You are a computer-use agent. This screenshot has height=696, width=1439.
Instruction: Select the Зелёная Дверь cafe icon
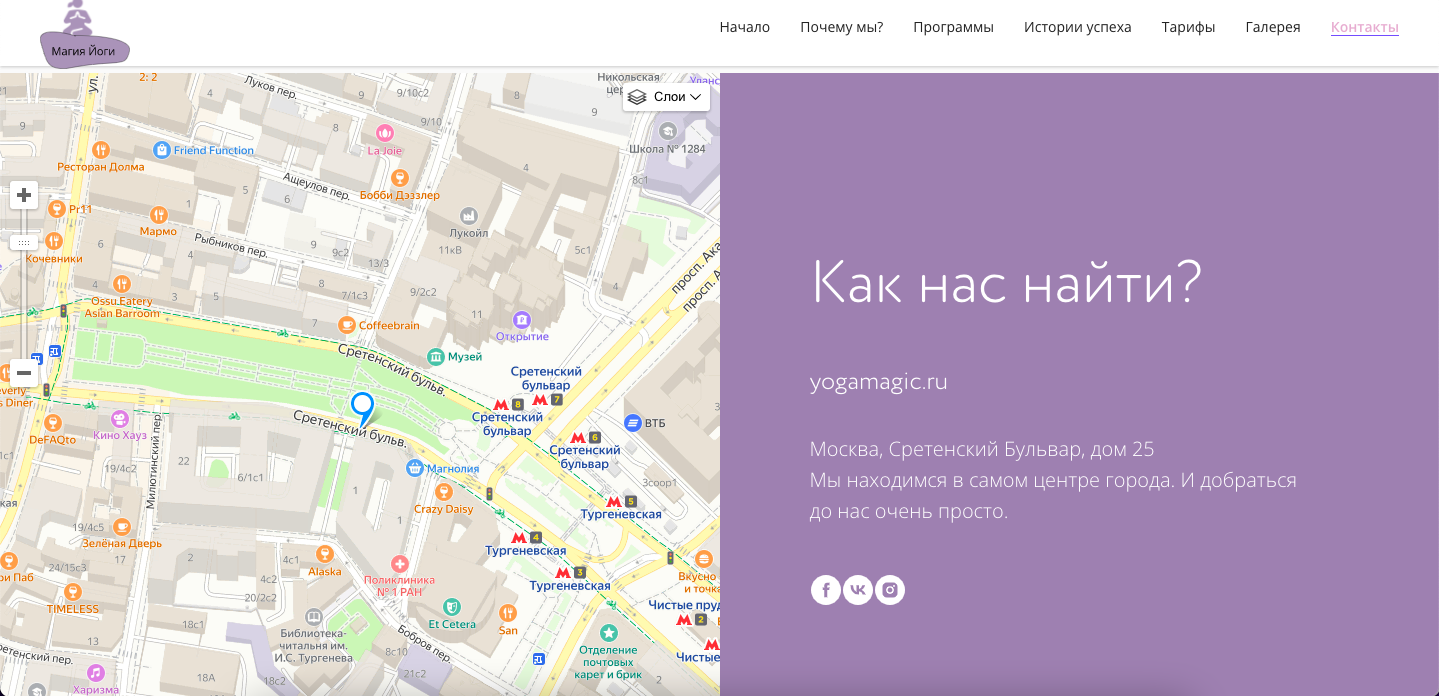point(122,526)
